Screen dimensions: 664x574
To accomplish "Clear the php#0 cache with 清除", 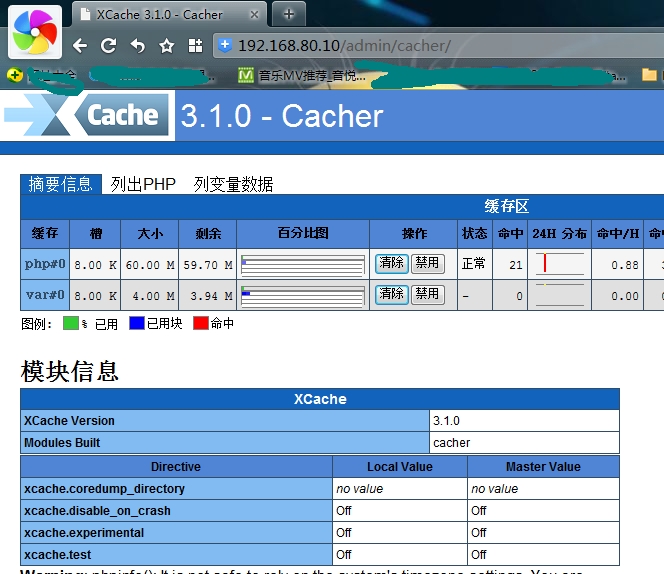I will (x=391, y=263).
